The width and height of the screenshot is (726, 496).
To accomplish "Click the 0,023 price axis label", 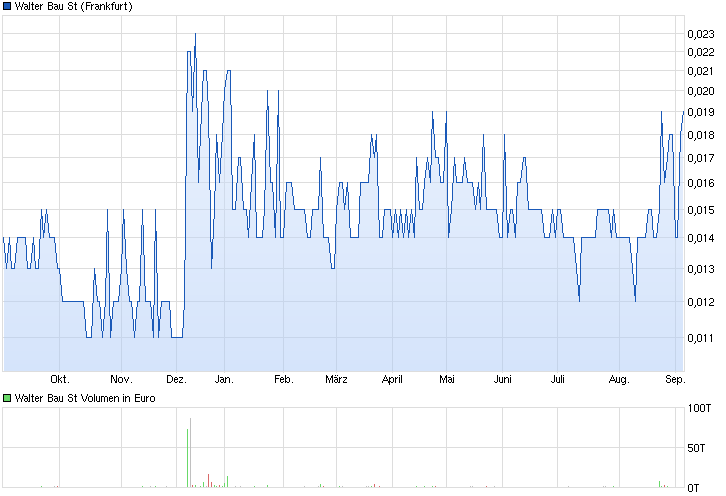I will (x=701, y=34).
